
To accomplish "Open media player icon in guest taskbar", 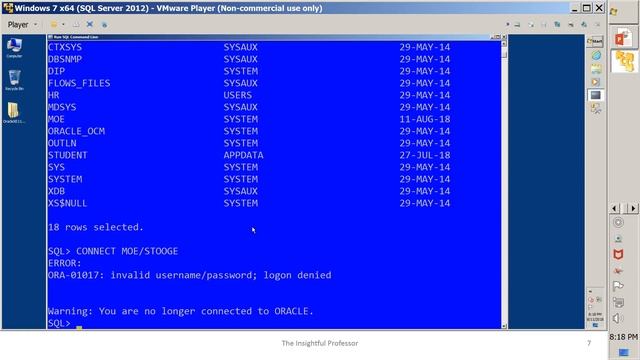I will [x=596, y=82].
